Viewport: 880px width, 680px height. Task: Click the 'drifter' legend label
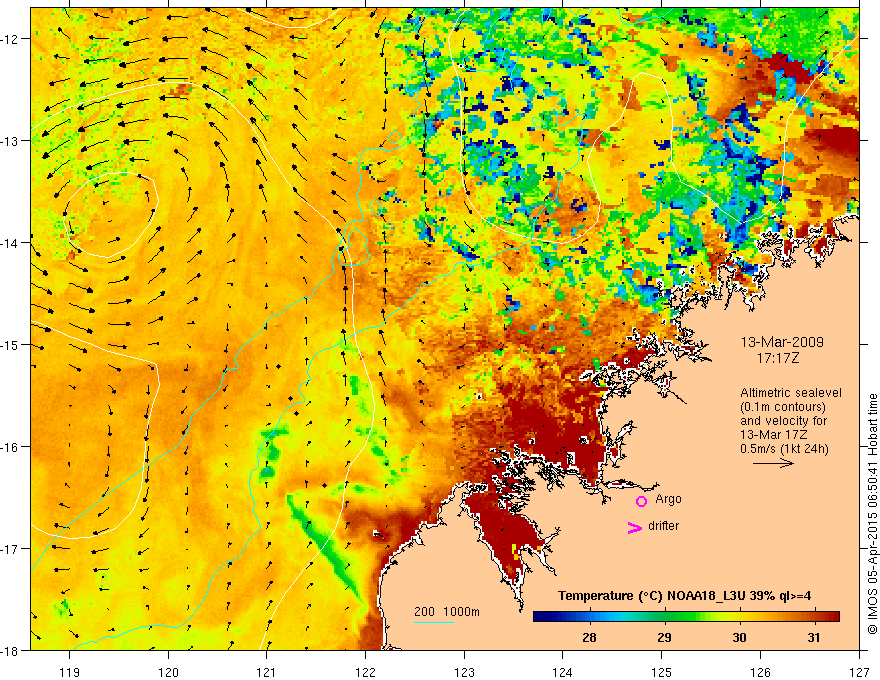pyautogui.click(x=663, y=526)
